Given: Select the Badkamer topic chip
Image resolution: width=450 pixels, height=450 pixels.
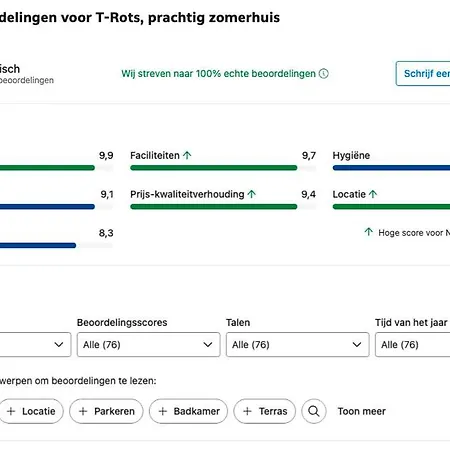Looking at the screenshot, I should point(189,411).
